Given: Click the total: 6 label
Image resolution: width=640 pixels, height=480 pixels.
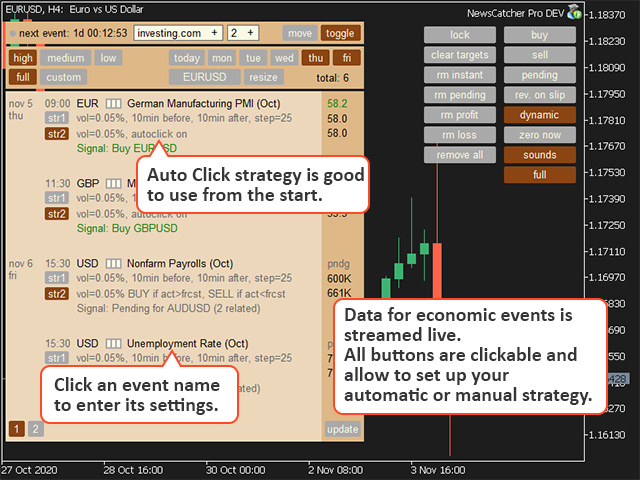Looking at the screenshot, I should coord(333,78).
